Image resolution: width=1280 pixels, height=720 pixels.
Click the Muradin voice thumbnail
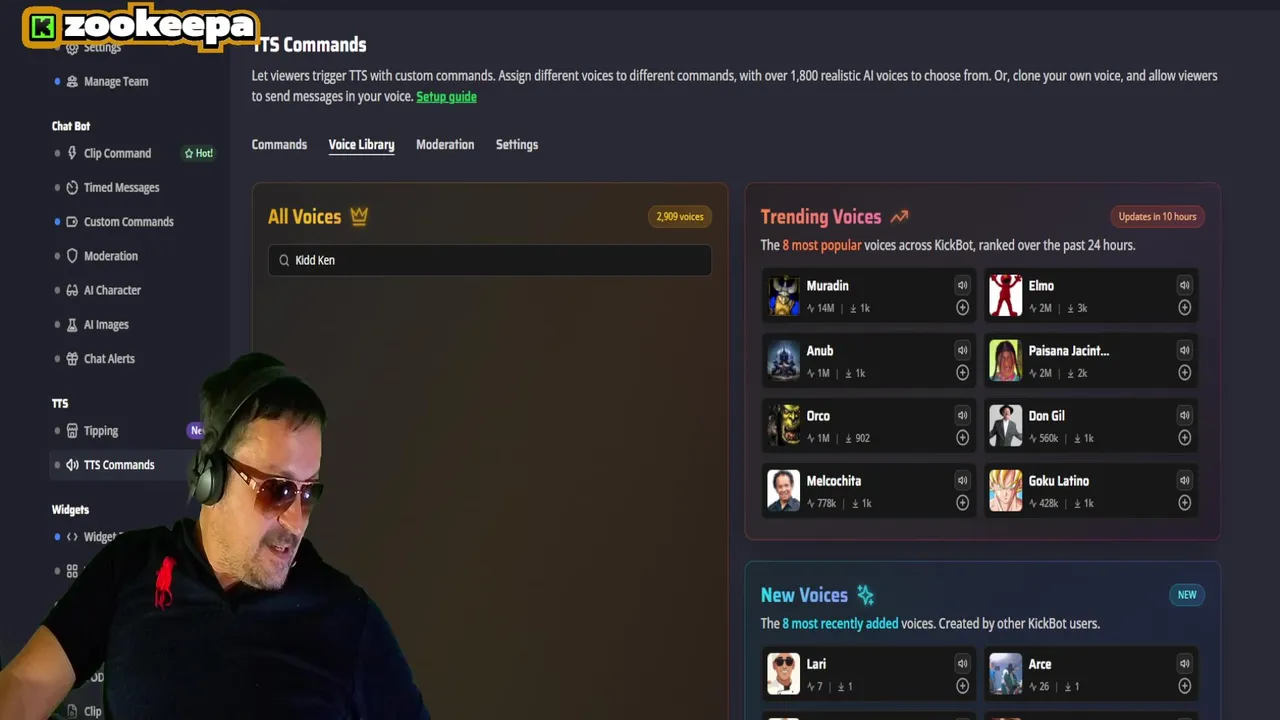[x=784, y=296]
